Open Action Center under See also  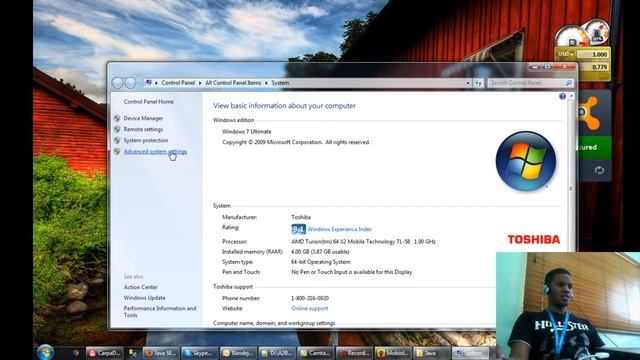coord(140,287)
